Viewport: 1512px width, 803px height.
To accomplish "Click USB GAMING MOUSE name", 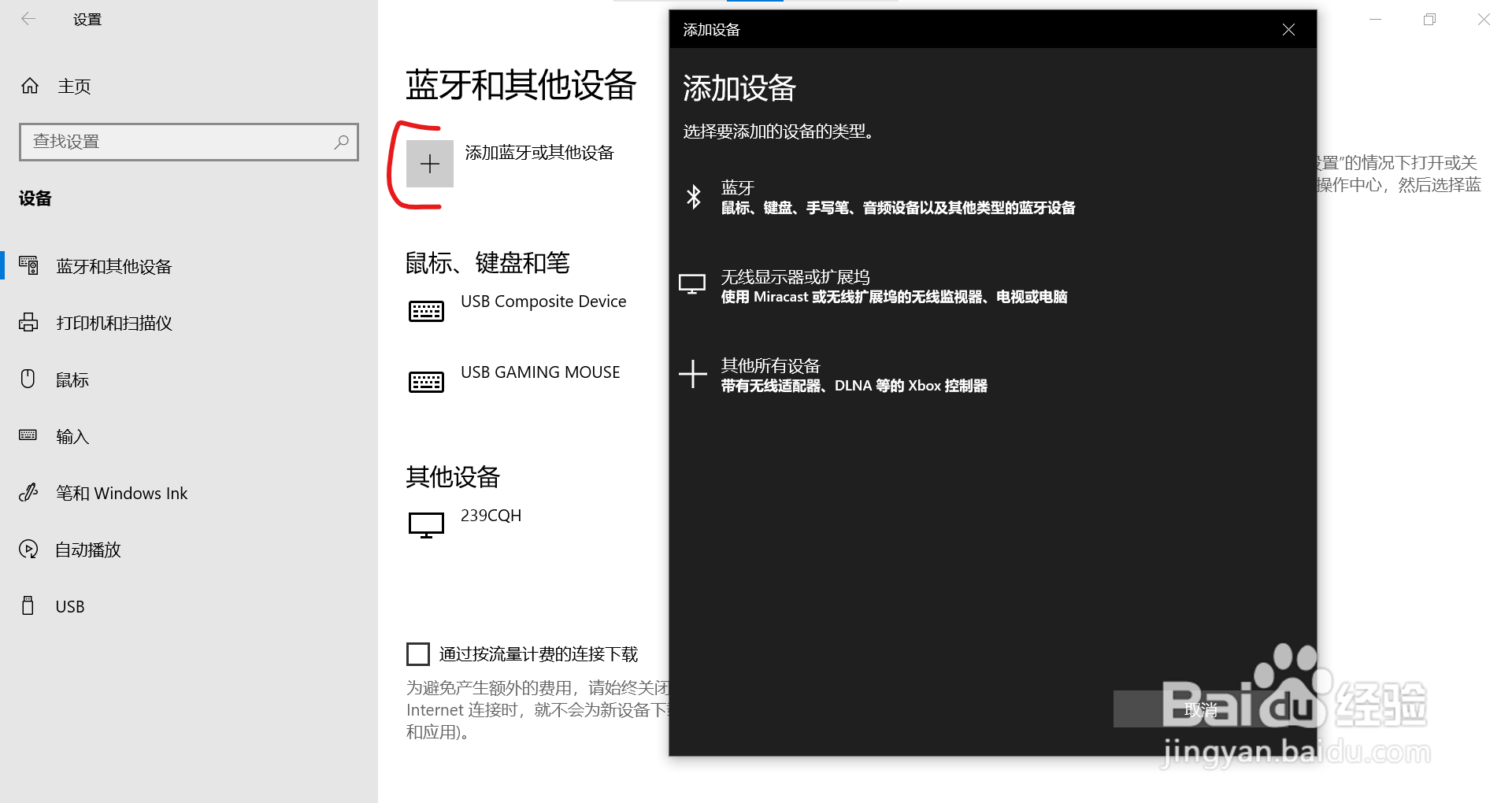I will coord(540,372).
